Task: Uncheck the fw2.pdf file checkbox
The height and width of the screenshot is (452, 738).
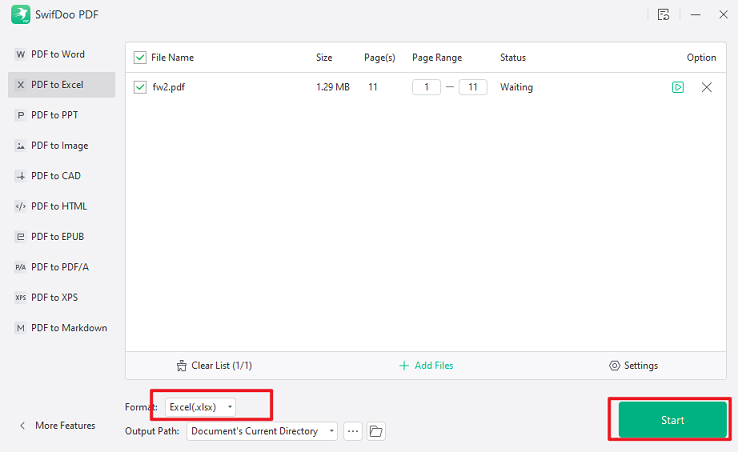Action: click(x=140, y=87)
